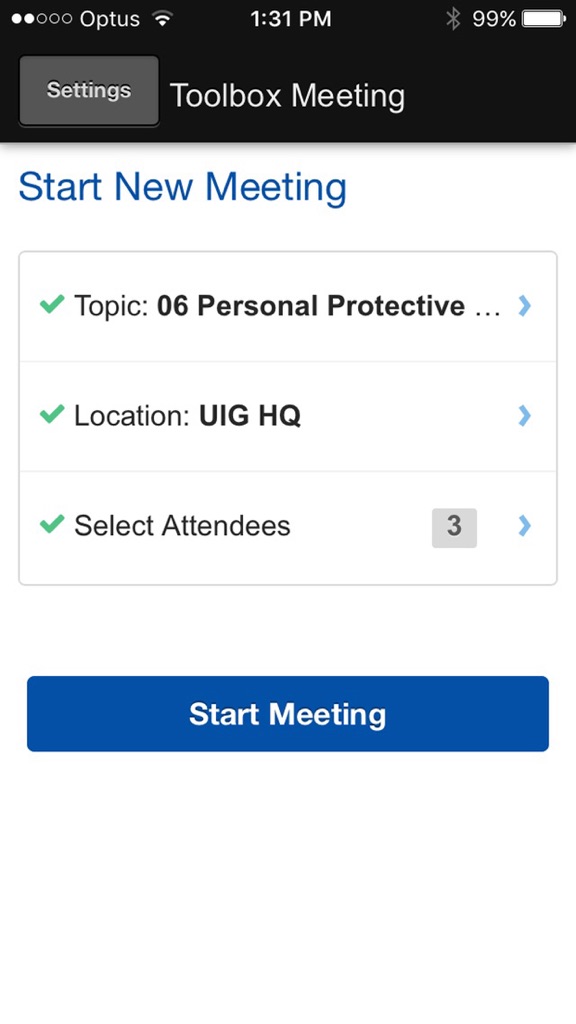Tap the Select Attendees label
The image size is (576, 1024).
click(182, 526)
